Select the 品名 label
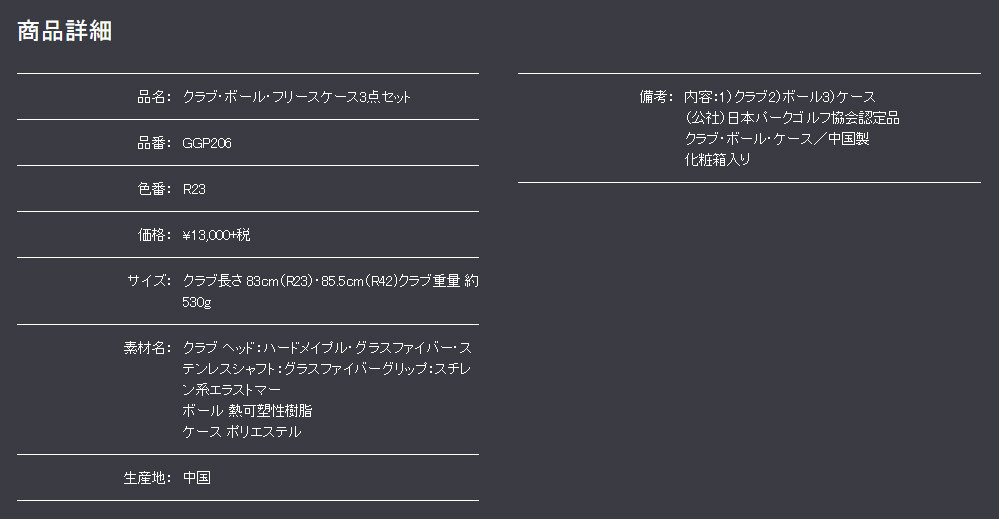This screenshot has width=999, height=519. click(x=154, y=97)
